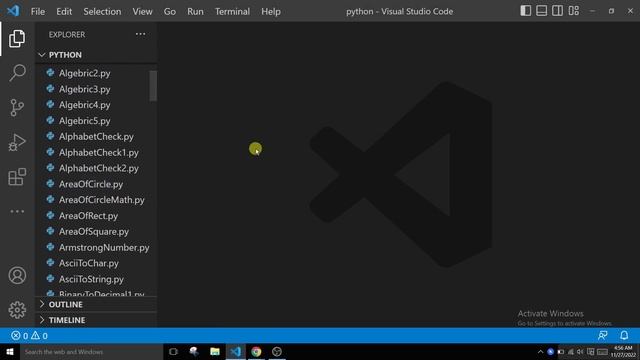640x360 pixels.
Task: Open the Edit menu
Action: coord(64,11)
